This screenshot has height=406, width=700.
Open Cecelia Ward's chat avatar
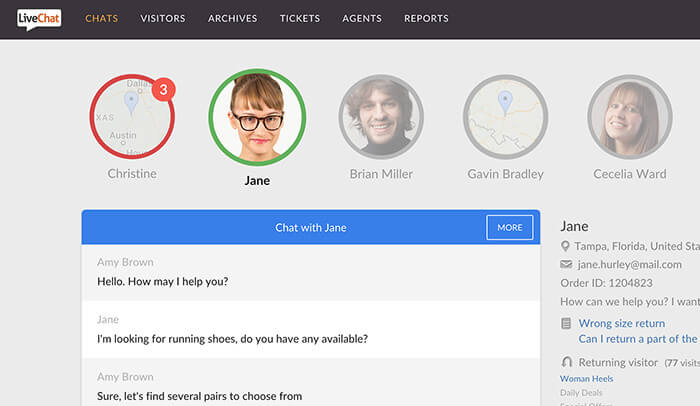(x=630, y=117)
